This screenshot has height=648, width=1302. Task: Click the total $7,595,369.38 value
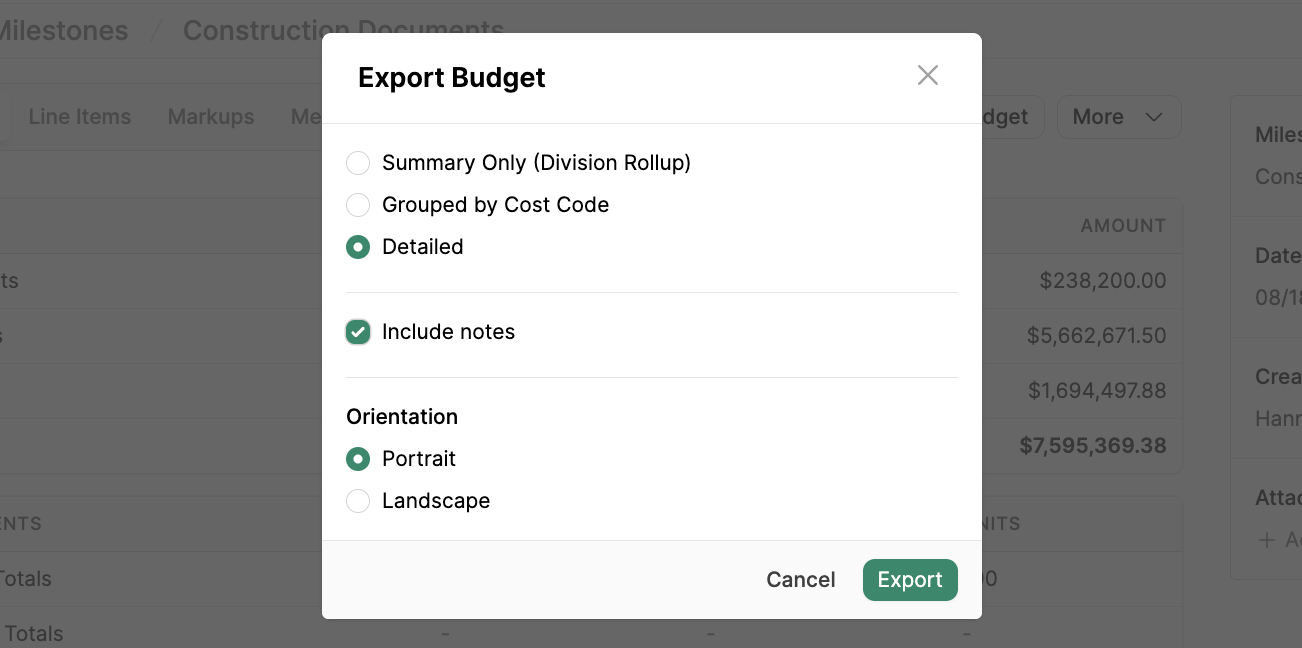tap(1093, 446)
